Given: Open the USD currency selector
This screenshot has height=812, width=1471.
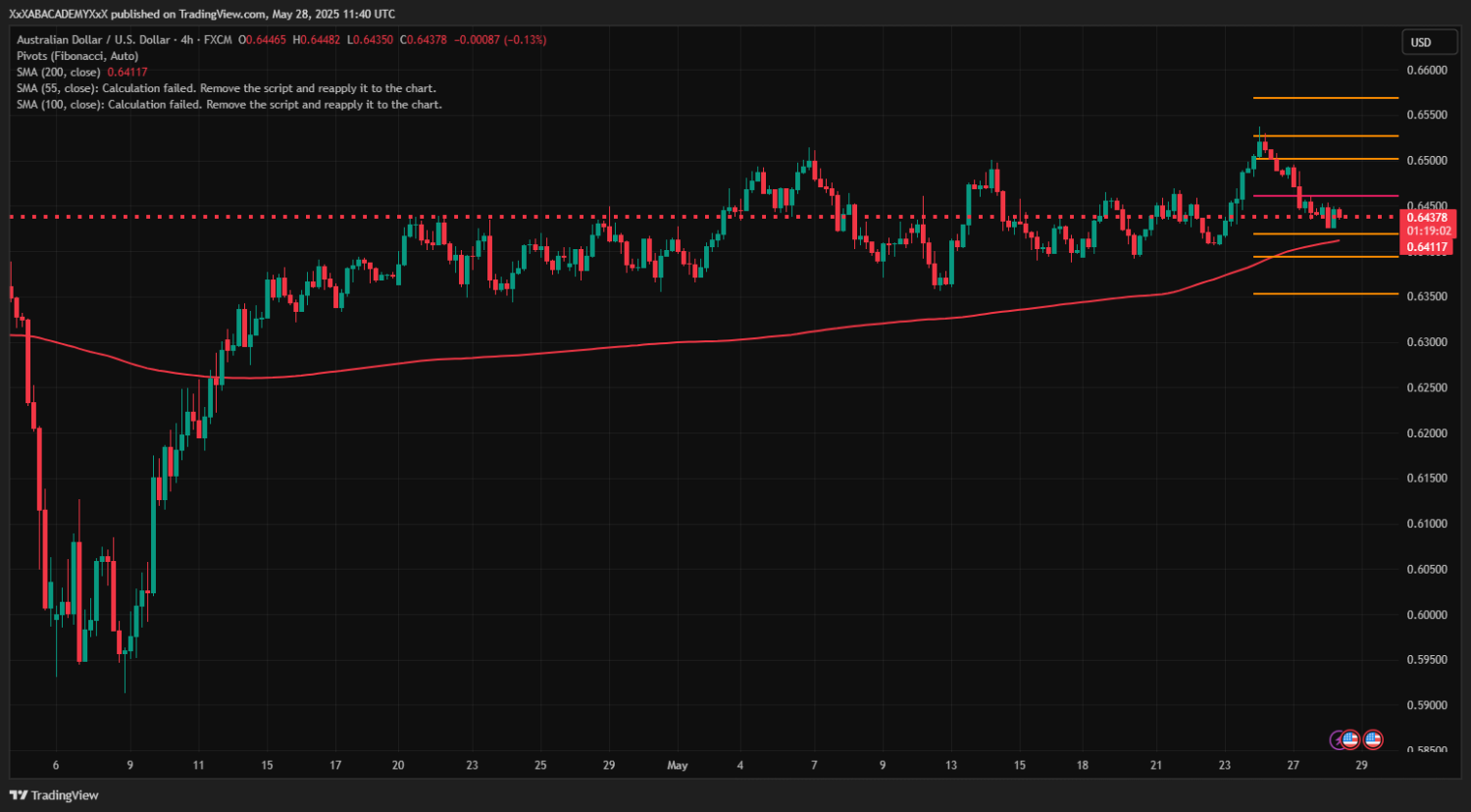Looking at the screenshot, I should tap(1421, 42).
